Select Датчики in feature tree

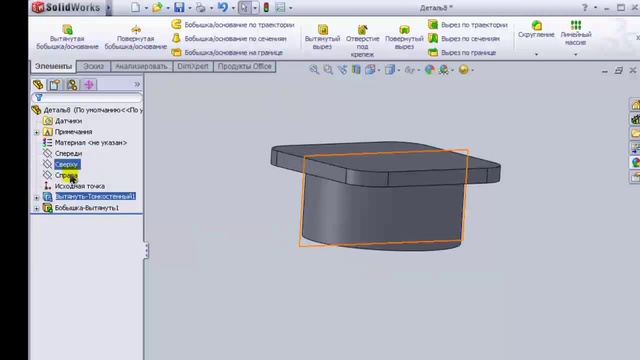(62, 121)
